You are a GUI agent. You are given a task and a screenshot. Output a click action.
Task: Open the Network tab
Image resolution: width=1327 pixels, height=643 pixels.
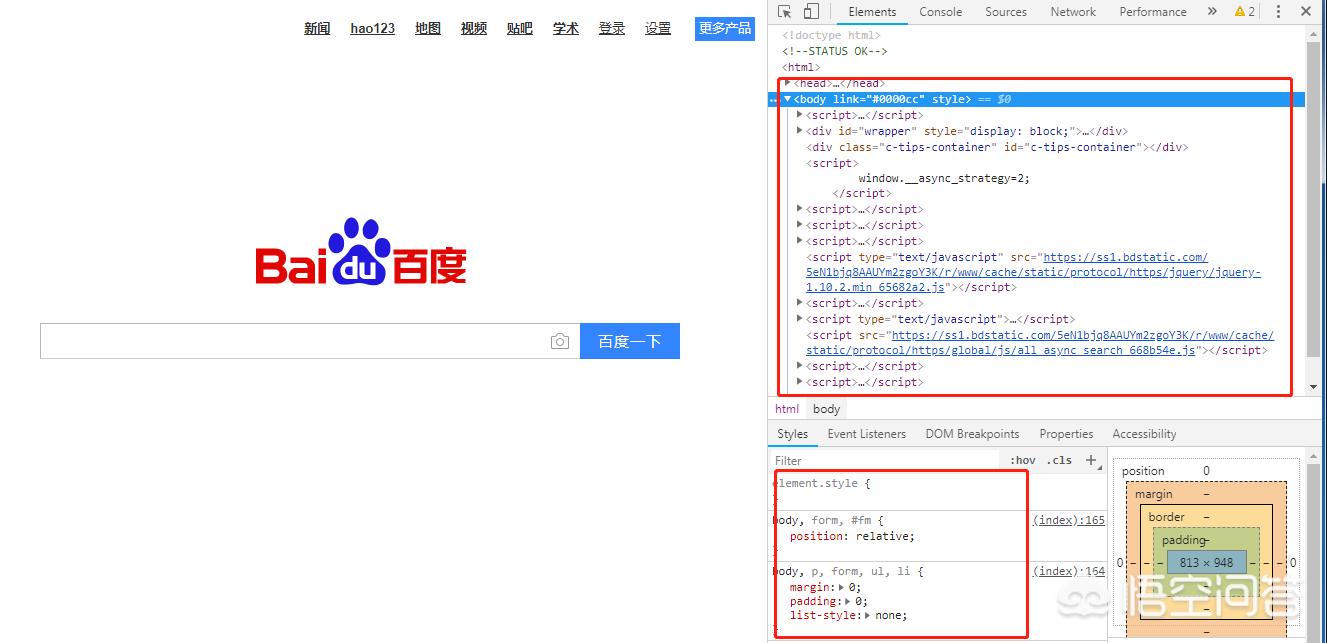click(1073, 12)
